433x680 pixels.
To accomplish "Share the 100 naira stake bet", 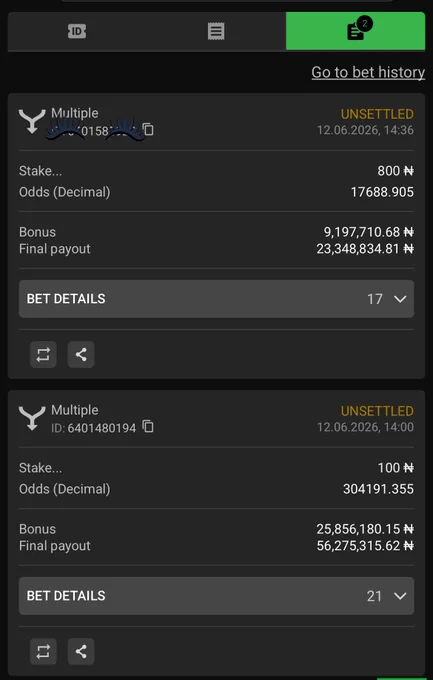I will pyautogui.click(x=81, y=651).
